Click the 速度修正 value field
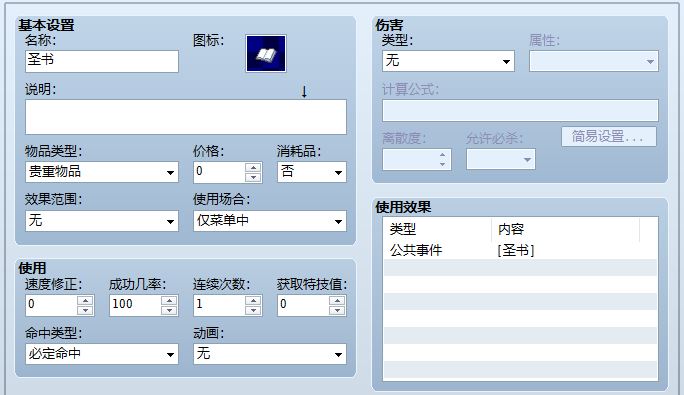This screenshot has width=684, height=395. [x=51, y=305]
